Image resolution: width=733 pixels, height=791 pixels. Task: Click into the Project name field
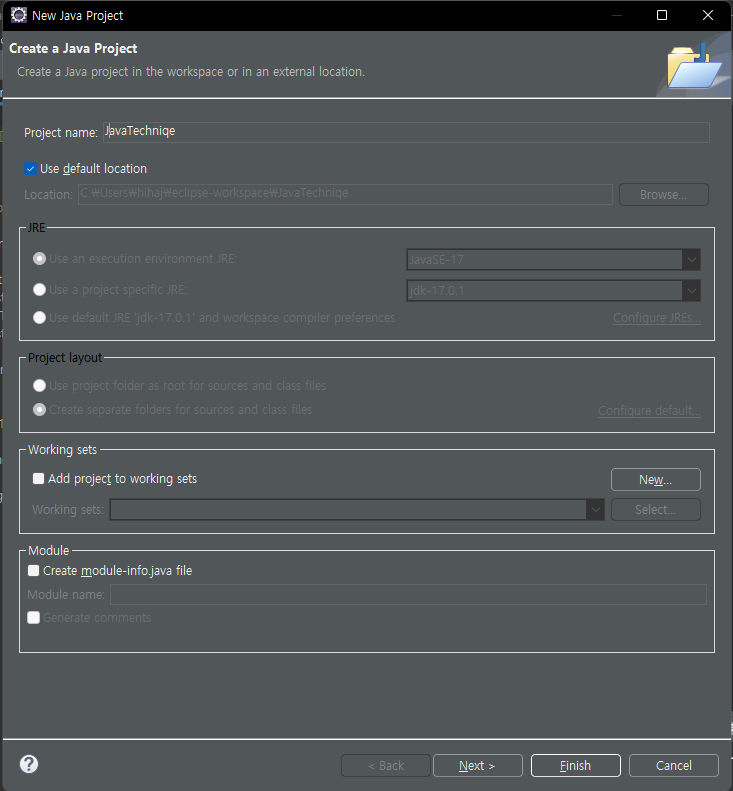pos(406,132)
